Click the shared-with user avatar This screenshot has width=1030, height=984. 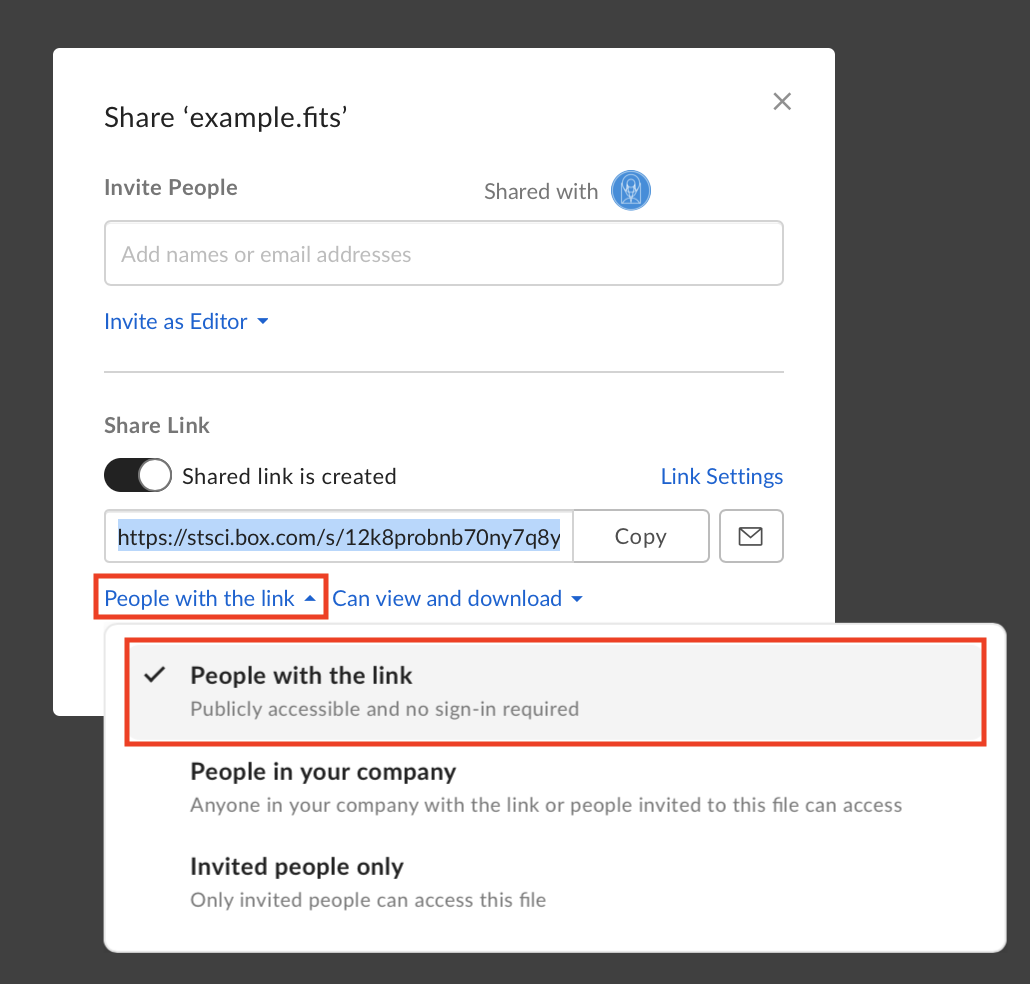tap(631, 190)
